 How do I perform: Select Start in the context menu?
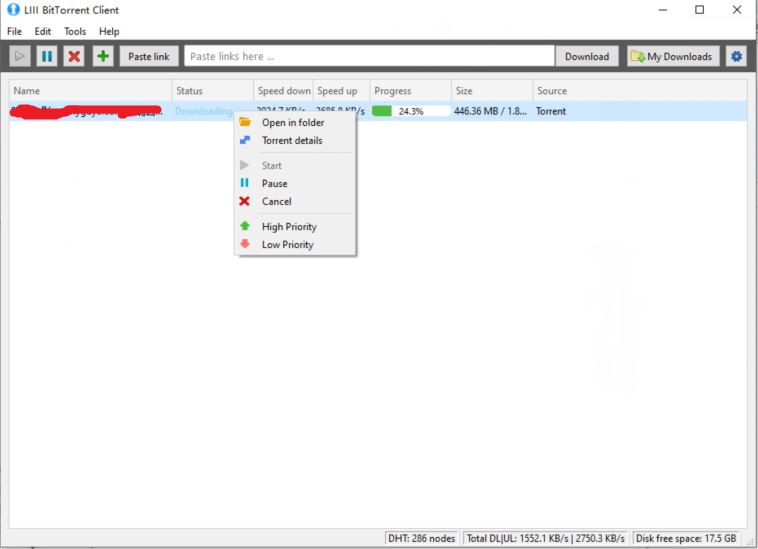295,166
